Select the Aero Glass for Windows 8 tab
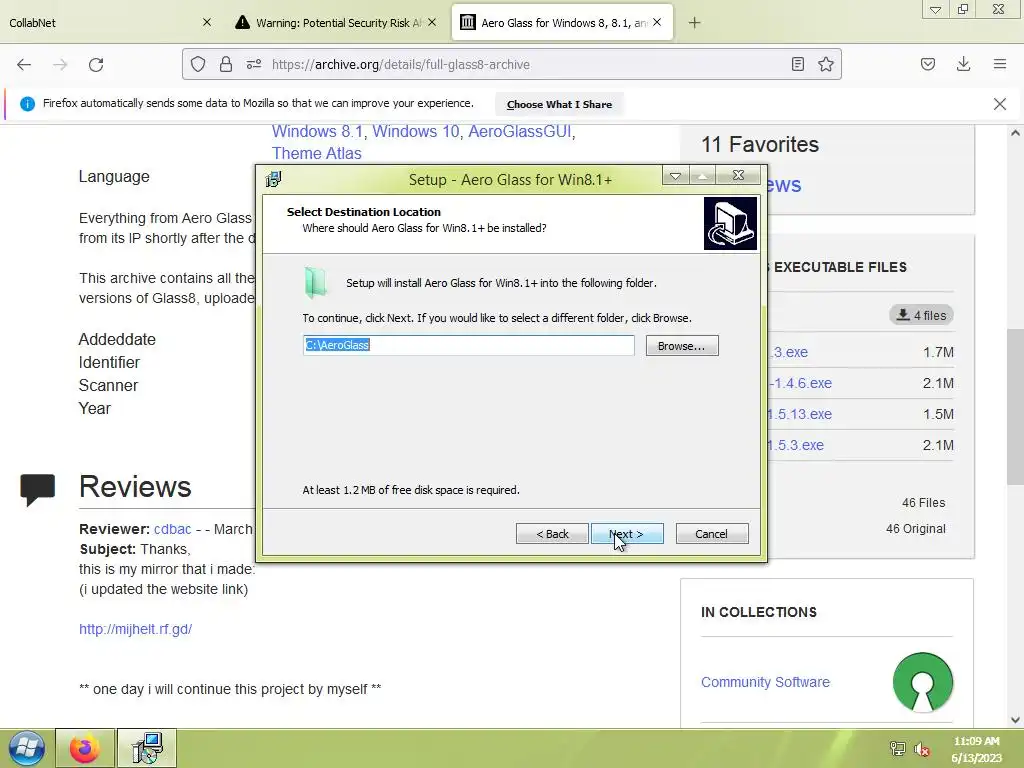 (x=562, y=23)
